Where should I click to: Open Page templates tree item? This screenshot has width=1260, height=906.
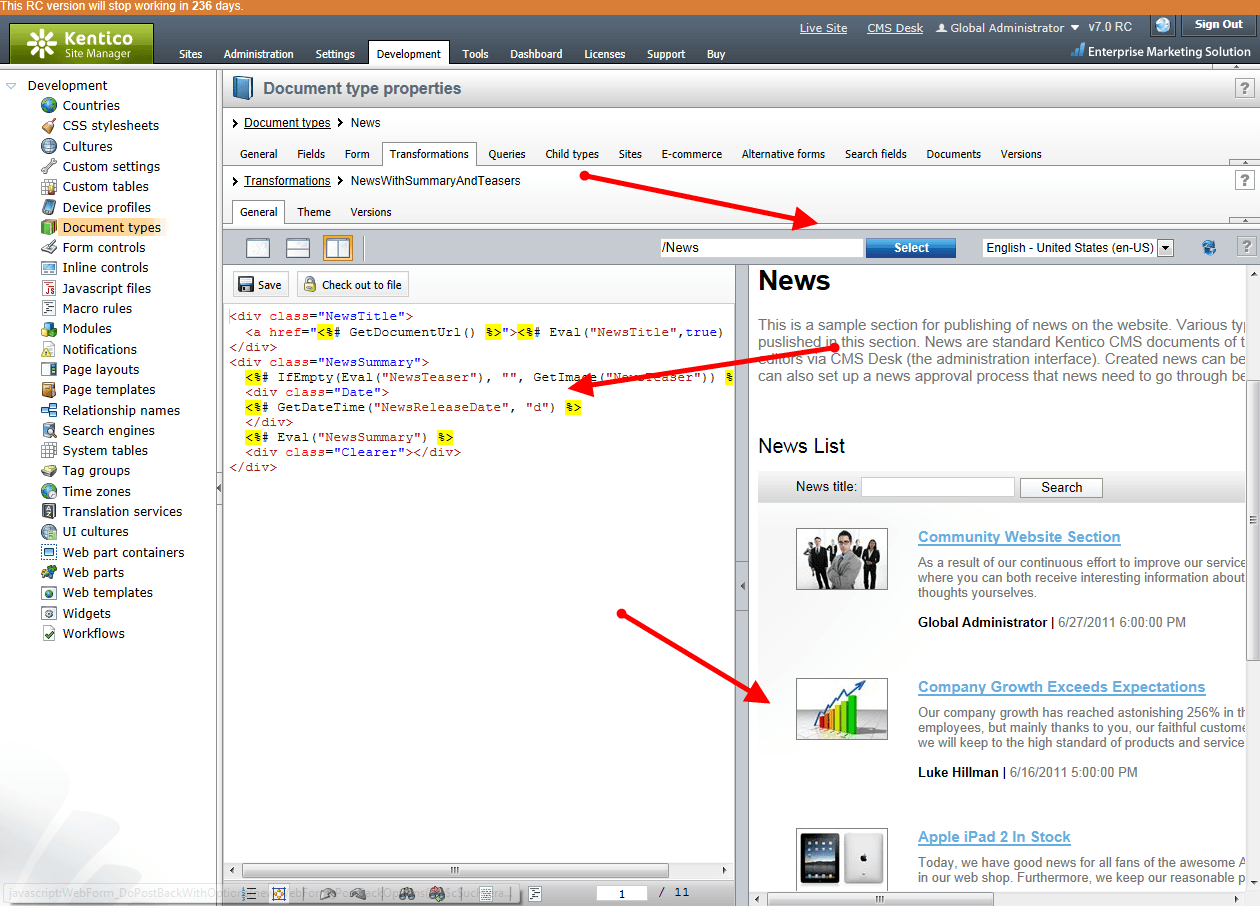point(109,390)
